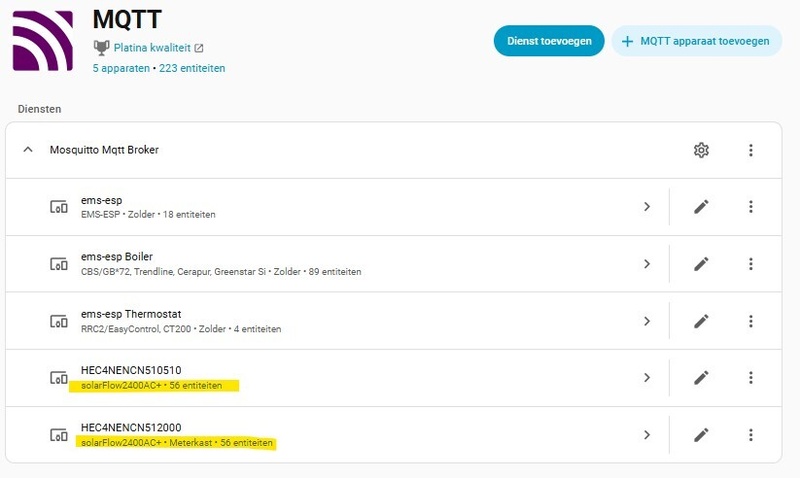Screen dimensions: 800x478
Task: Open Mosquitto Mqtt Broker settings gear
Action: (701, 150)
